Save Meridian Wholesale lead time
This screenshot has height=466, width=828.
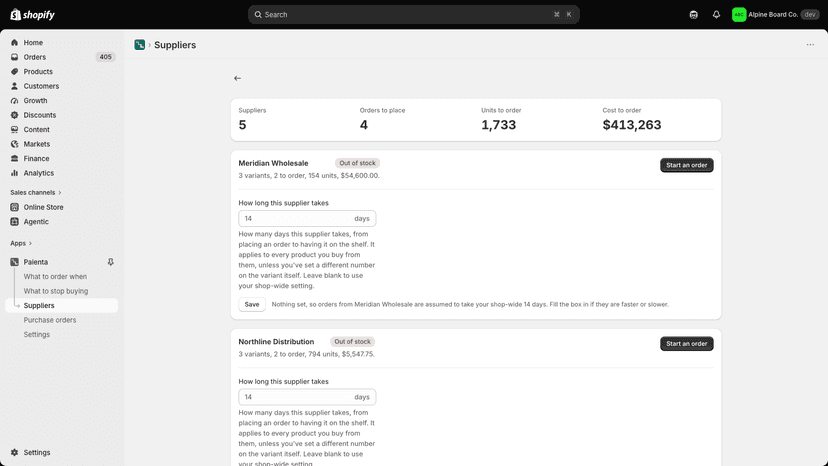pyautogui.click(x=252, y=304)
